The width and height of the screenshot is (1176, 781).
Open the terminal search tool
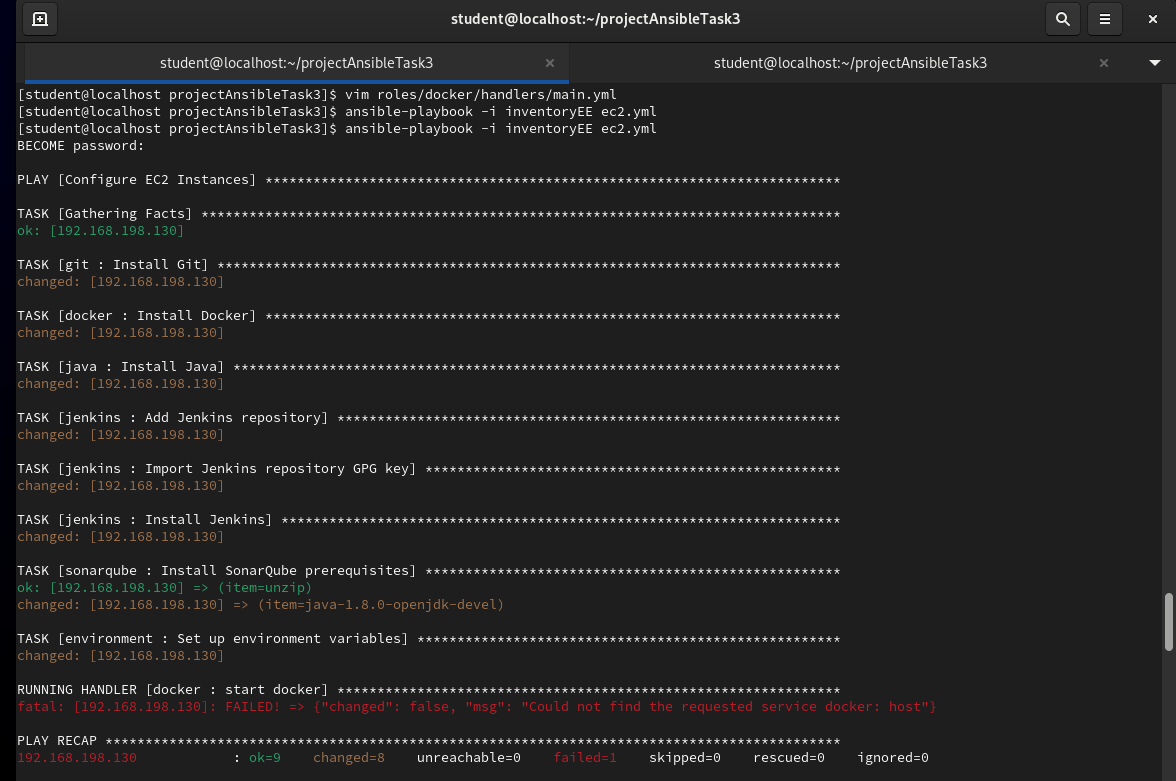coord(1063,19)
